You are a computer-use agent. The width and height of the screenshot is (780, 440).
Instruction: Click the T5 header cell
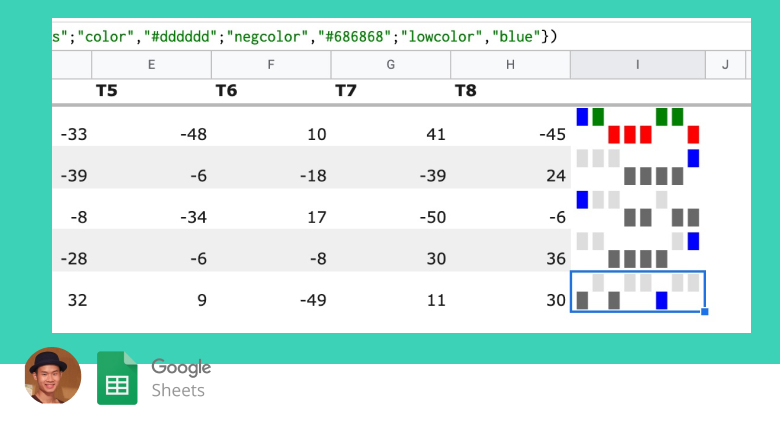pyautogui.click(x=152, y=91)
